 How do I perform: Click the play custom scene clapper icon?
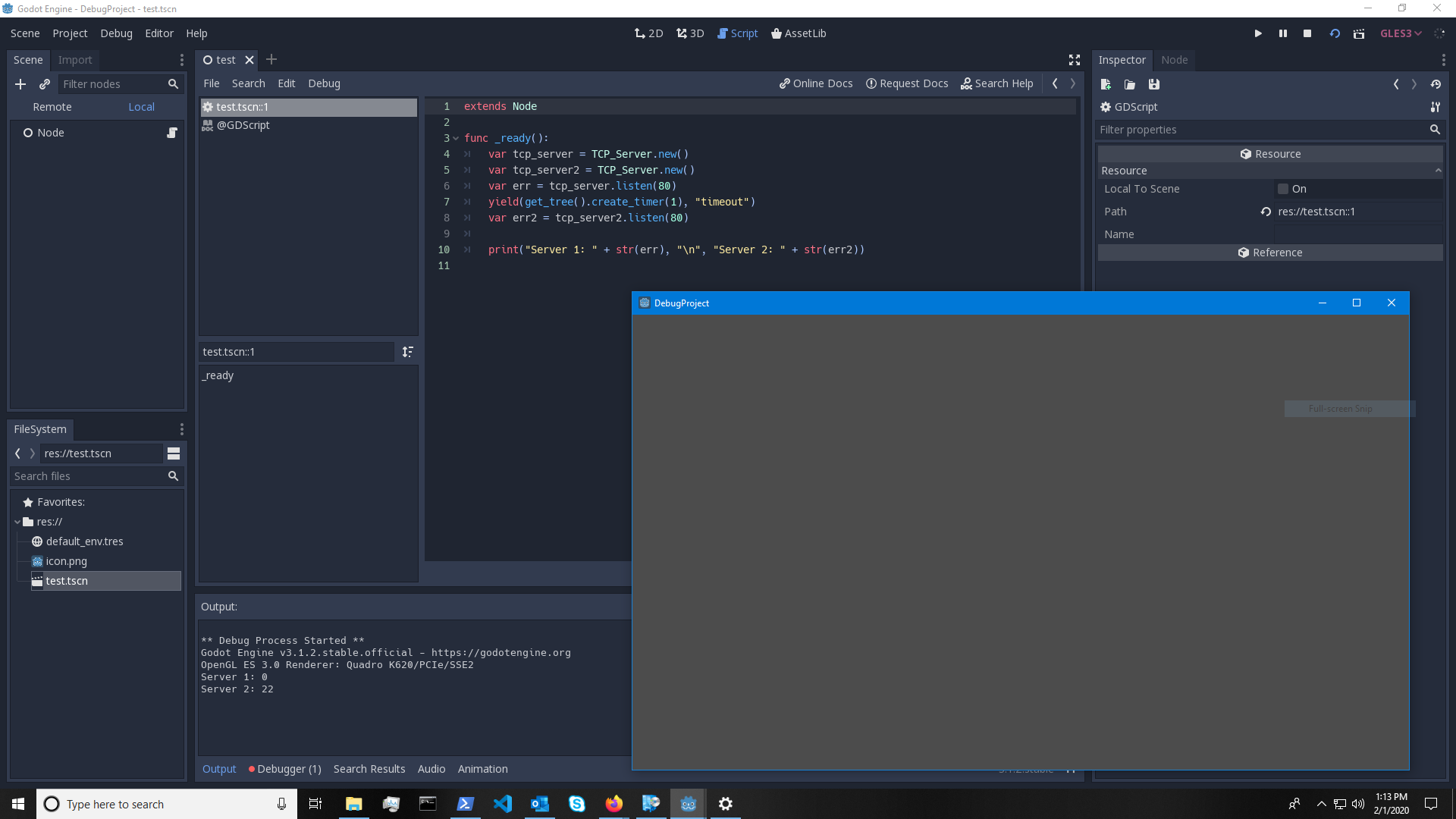pos(1359,33)
